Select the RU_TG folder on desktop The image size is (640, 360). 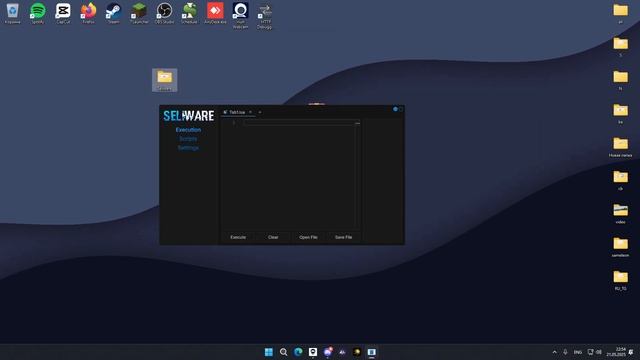click(x=620, y=280)
